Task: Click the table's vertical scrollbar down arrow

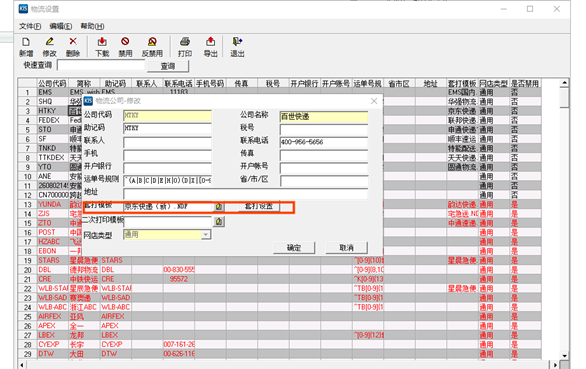Action: (x=564, y=356)
